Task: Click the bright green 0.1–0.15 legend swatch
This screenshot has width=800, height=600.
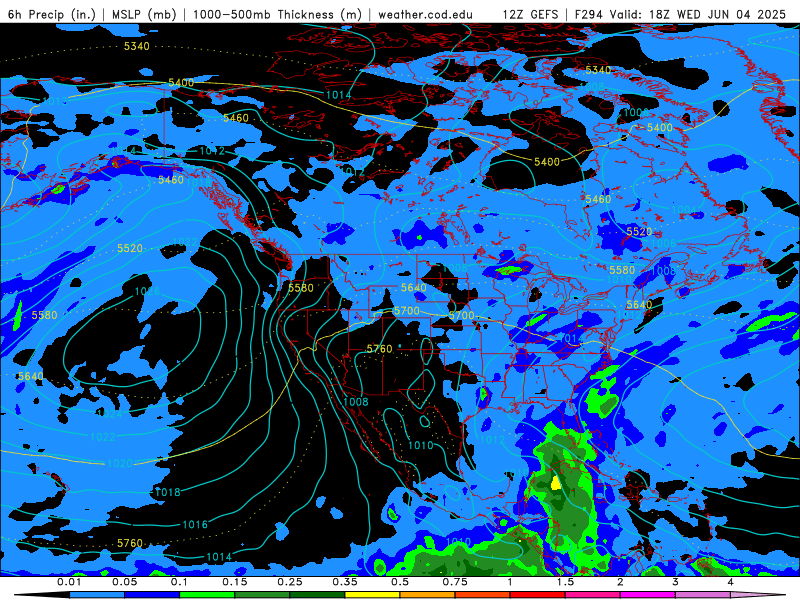Action: click(x=207, y=595)
